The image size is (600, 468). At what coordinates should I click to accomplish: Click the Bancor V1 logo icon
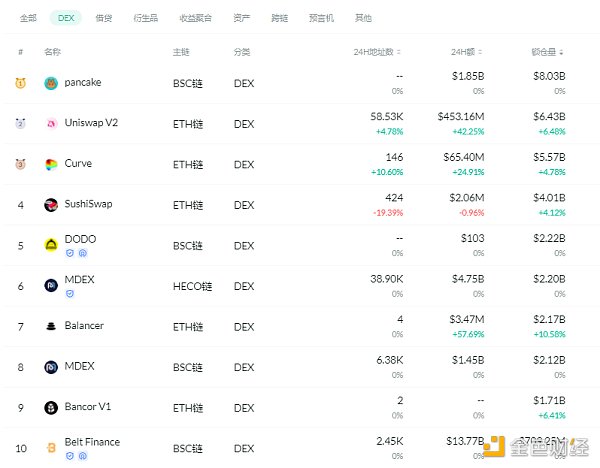(x=51, y=407)
